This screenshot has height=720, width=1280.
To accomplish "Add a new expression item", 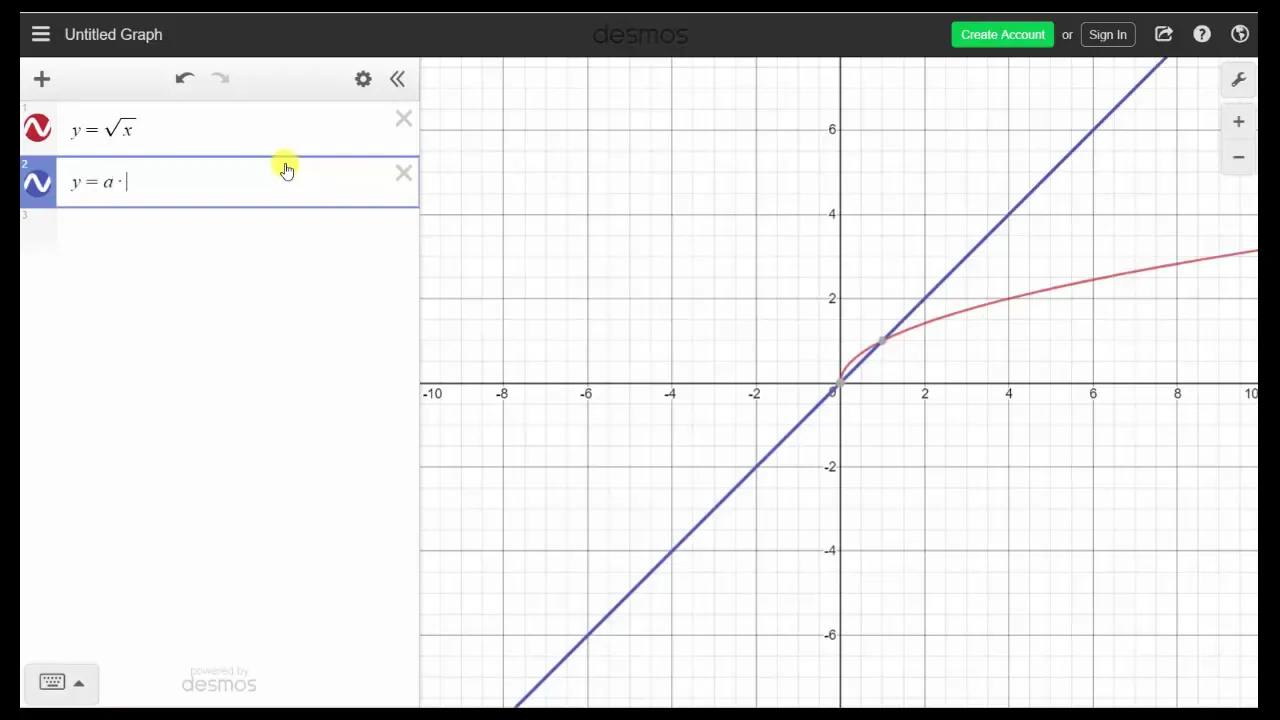I will pyautogui.click(x=41, y=79).
